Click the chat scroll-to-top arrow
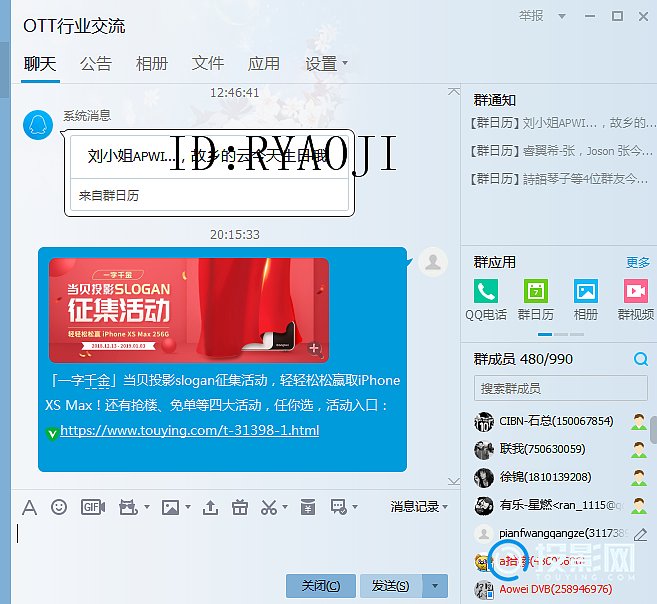Image resolution: width=657 pixels, height=604 pixels. coord(454,91)
